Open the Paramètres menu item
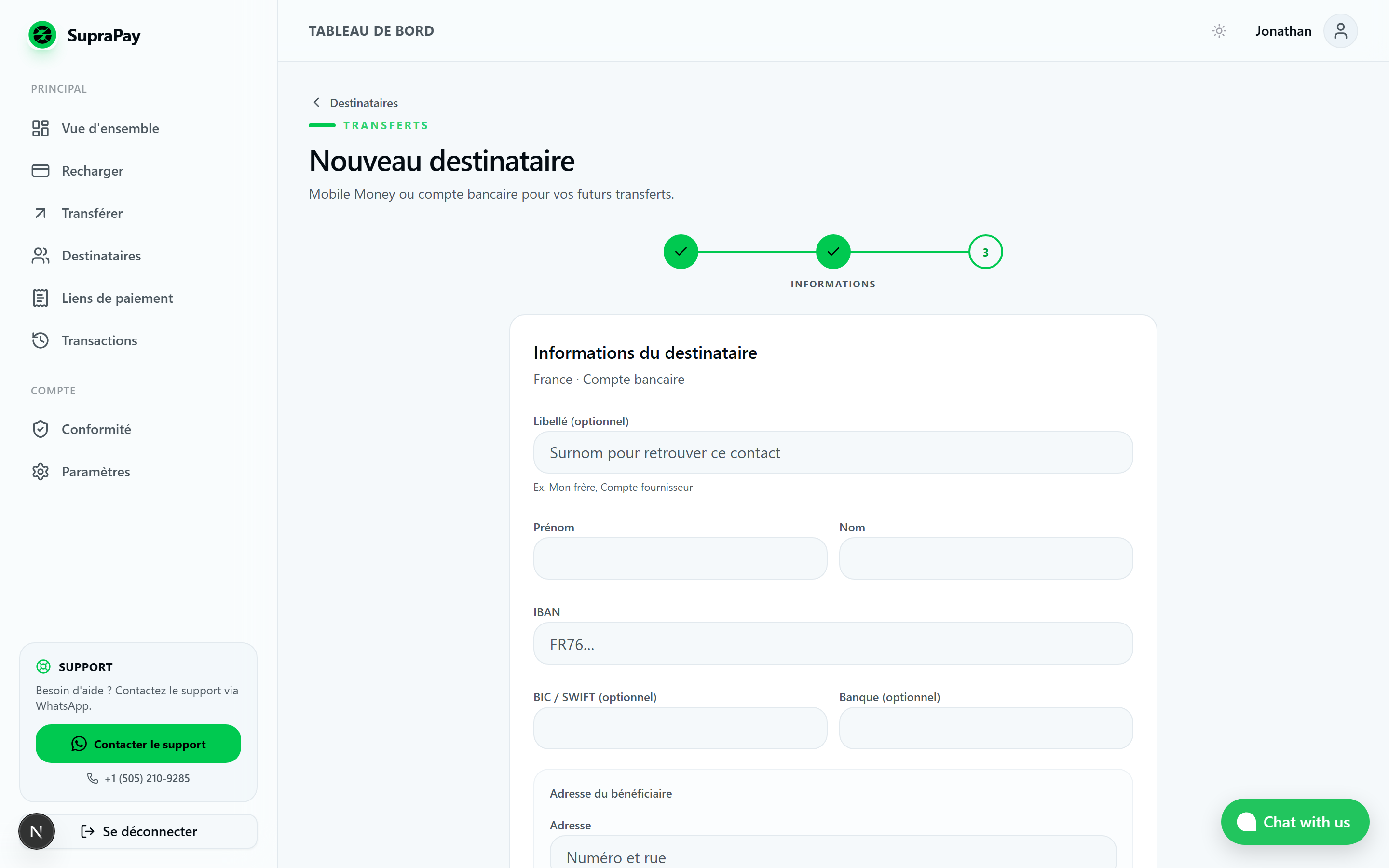Screen dimensions: 1389x868 click(138, 471)
